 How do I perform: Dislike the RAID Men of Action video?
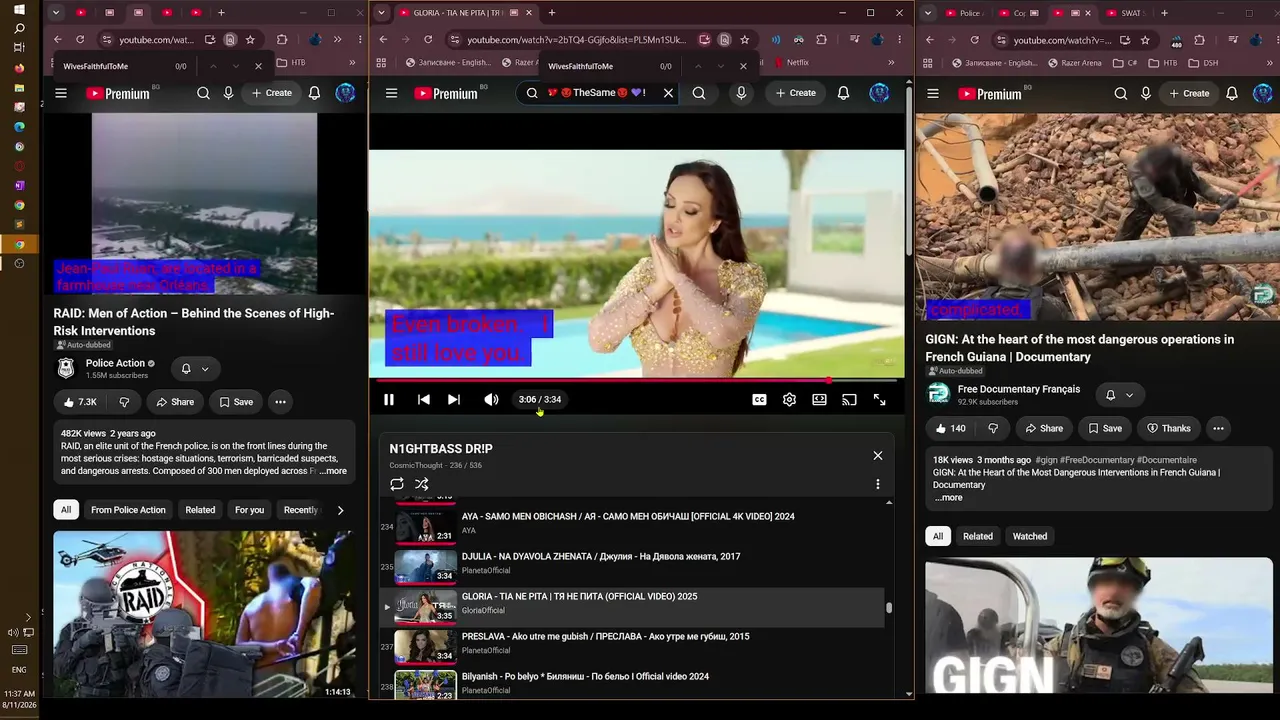point(125,402)
